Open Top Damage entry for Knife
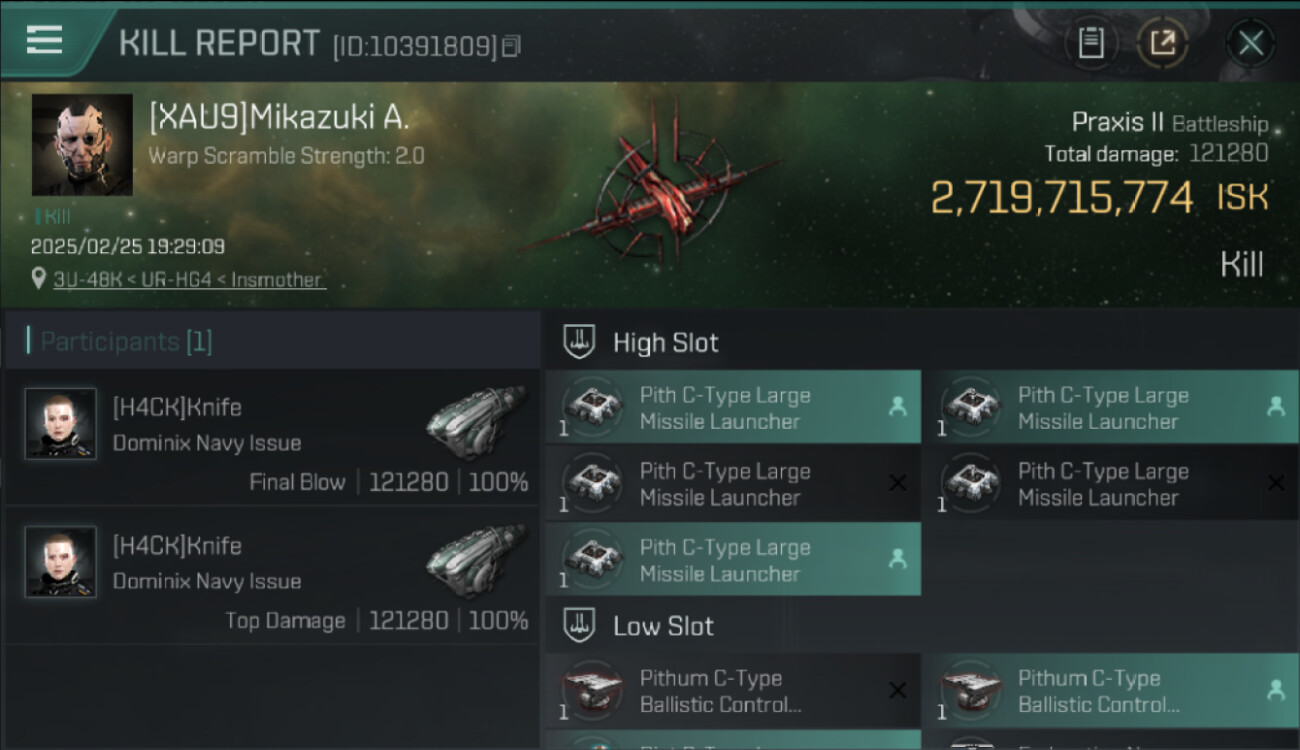 tap(272, 581)
